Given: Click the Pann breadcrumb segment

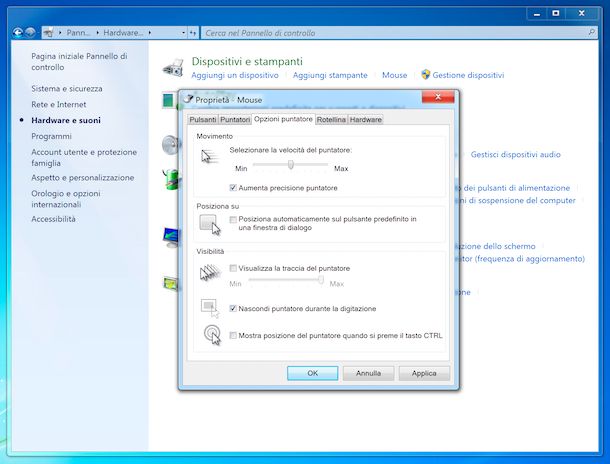Looking at the screenshot, I should [78, 33].
